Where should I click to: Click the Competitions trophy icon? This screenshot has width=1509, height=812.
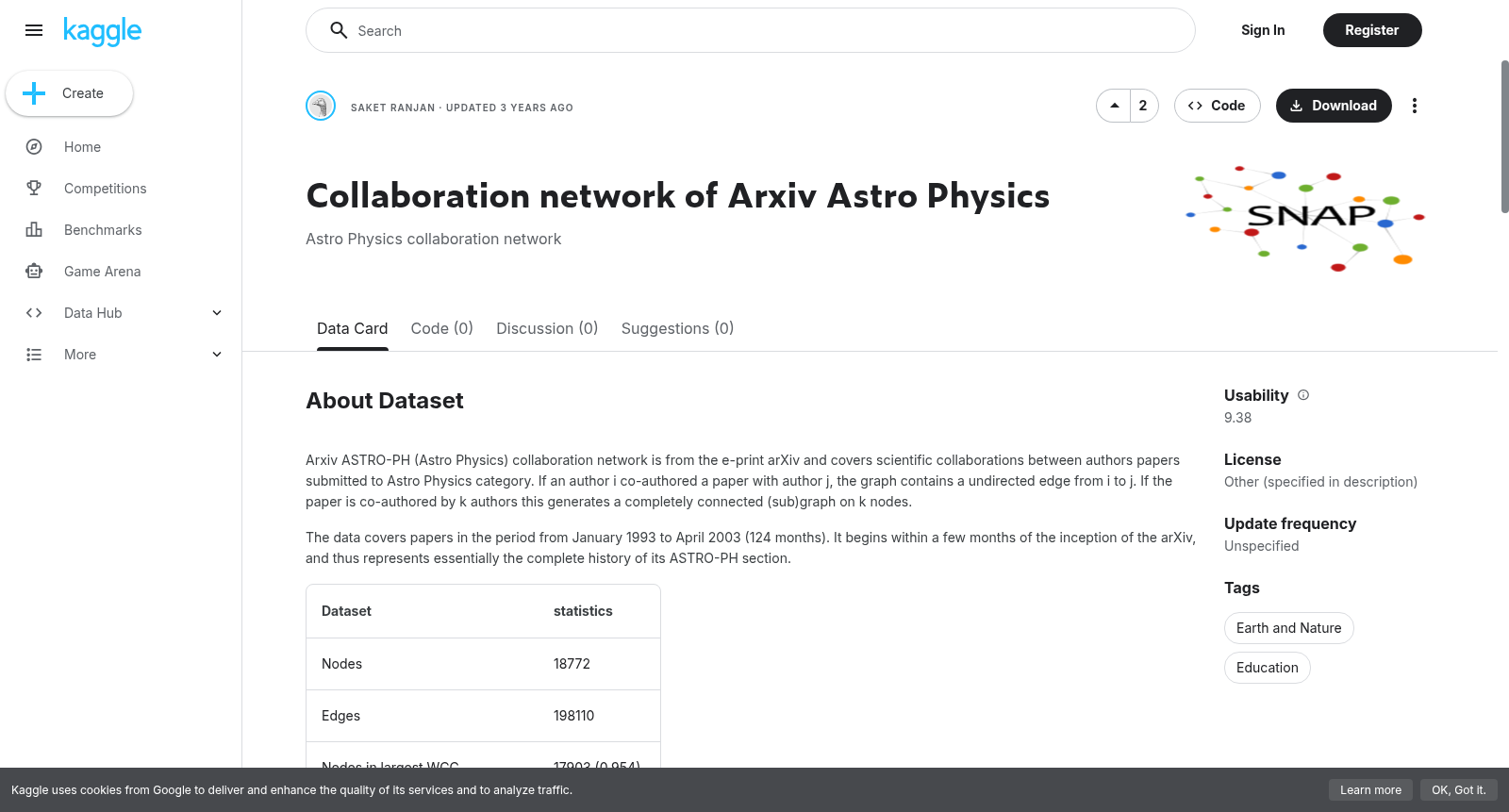point(34,189)
